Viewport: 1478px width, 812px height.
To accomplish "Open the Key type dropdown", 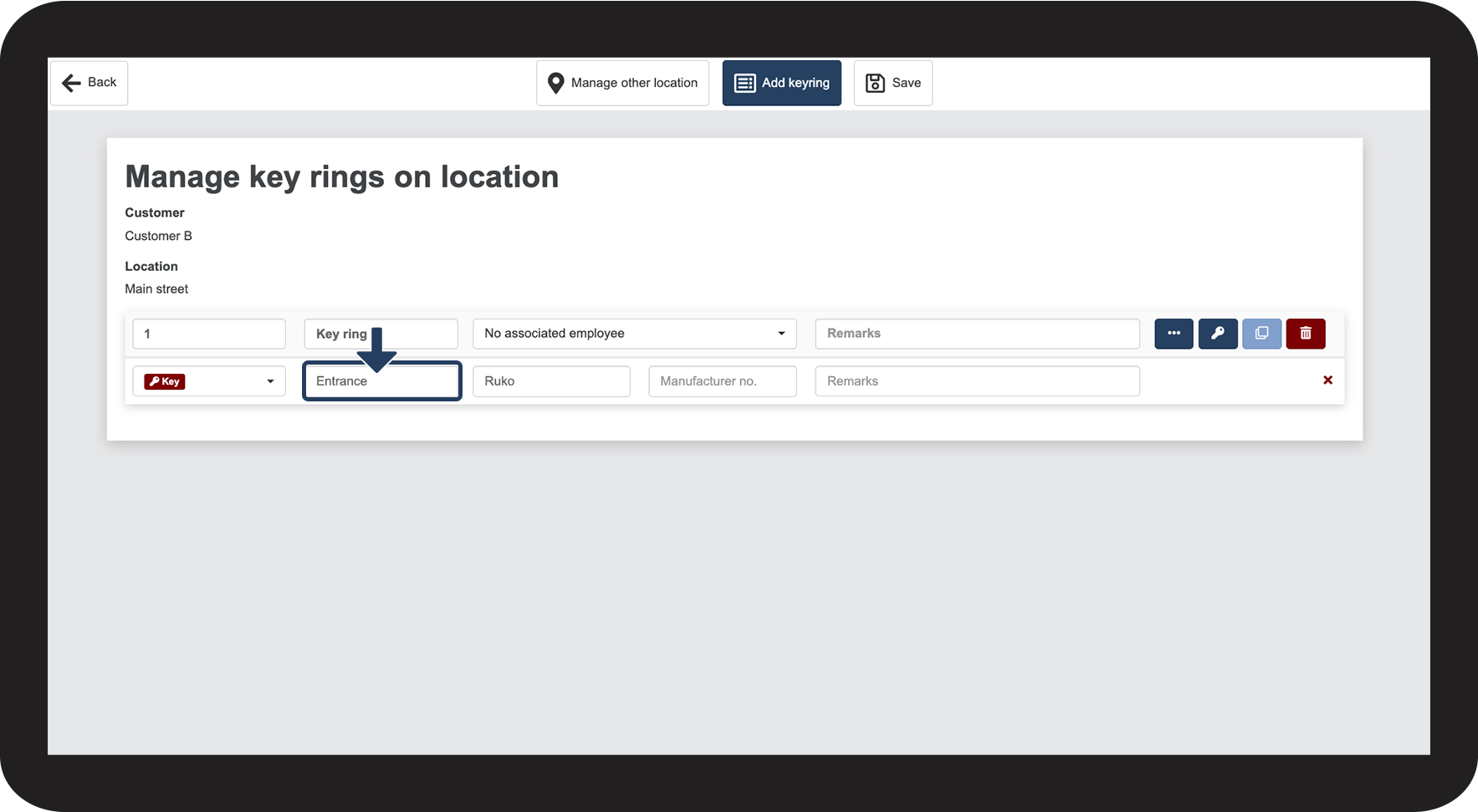I will [209, 381].
